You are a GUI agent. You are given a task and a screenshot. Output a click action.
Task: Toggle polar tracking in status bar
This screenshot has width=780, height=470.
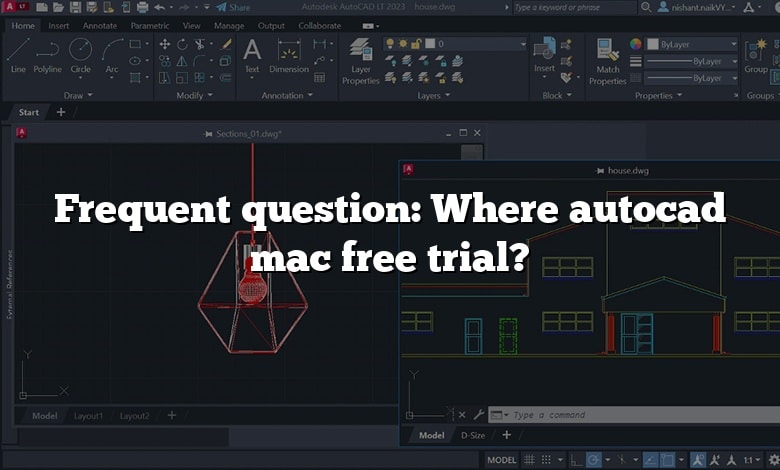[593, 460]
